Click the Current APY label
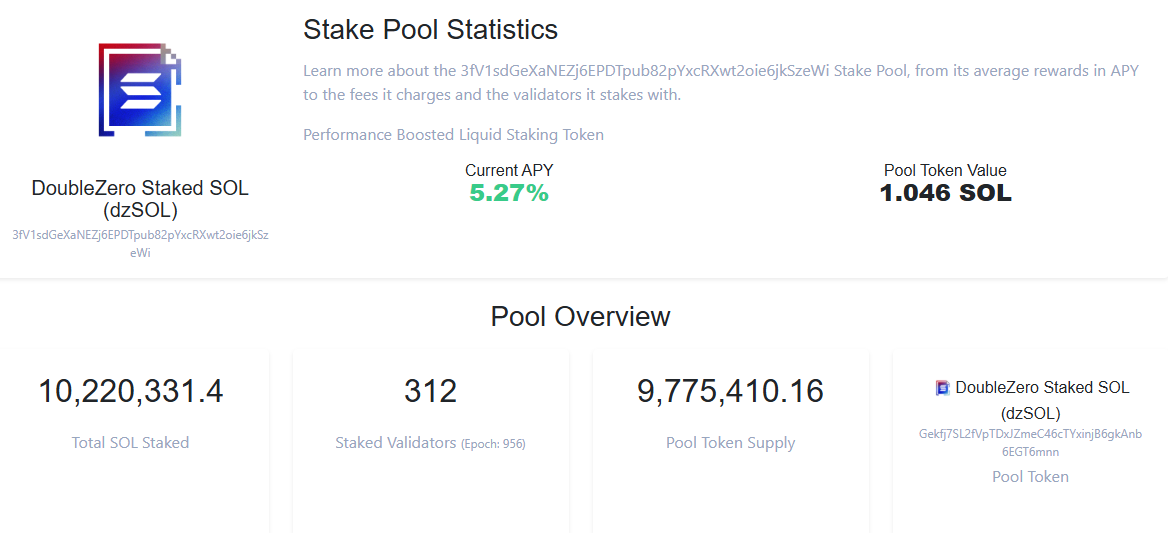This screenshot has width=1168, height=533. pyautogui.click(x=509, y=170)
